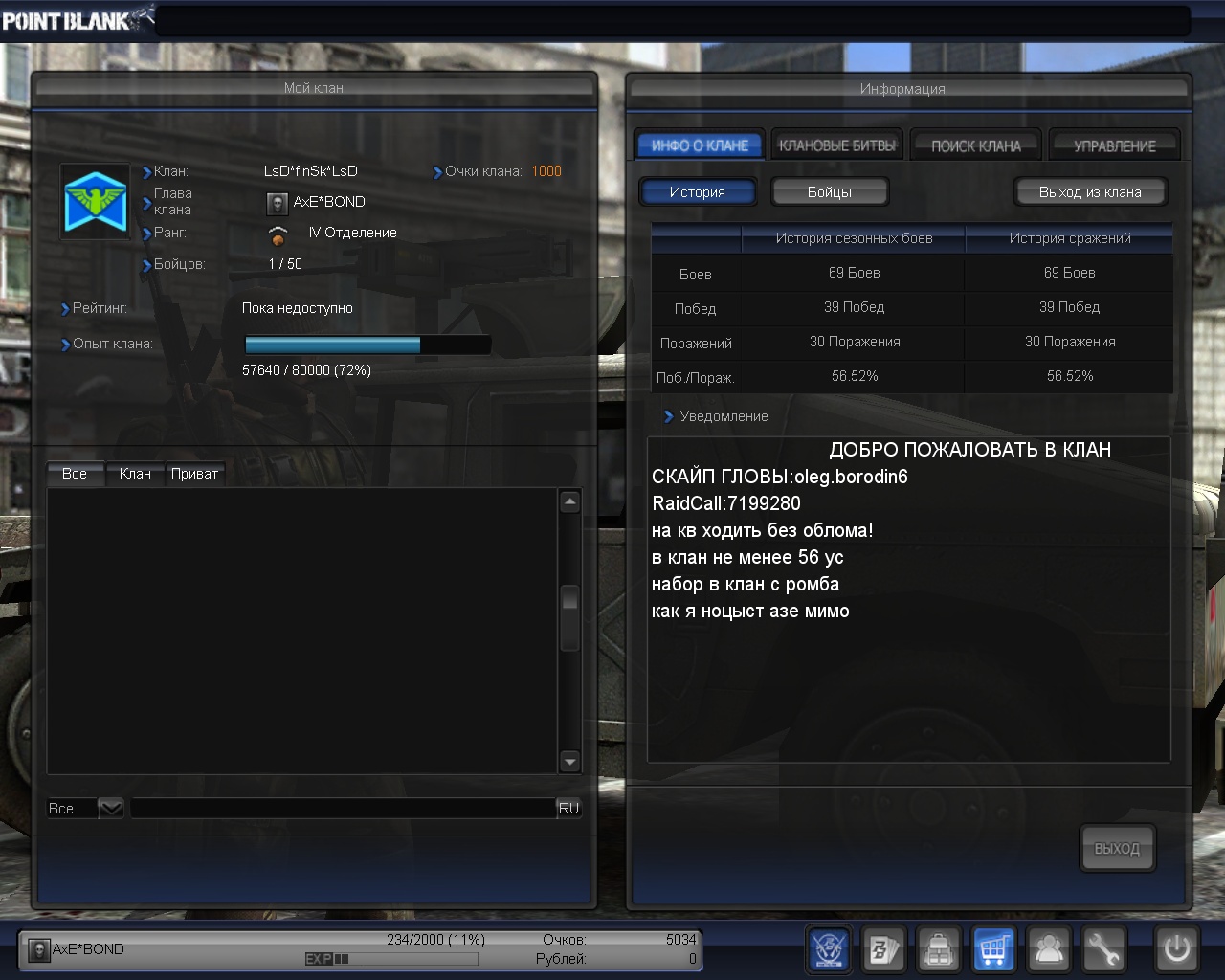Open the ПОИСК КЛАНА tab

click(975, 145)
